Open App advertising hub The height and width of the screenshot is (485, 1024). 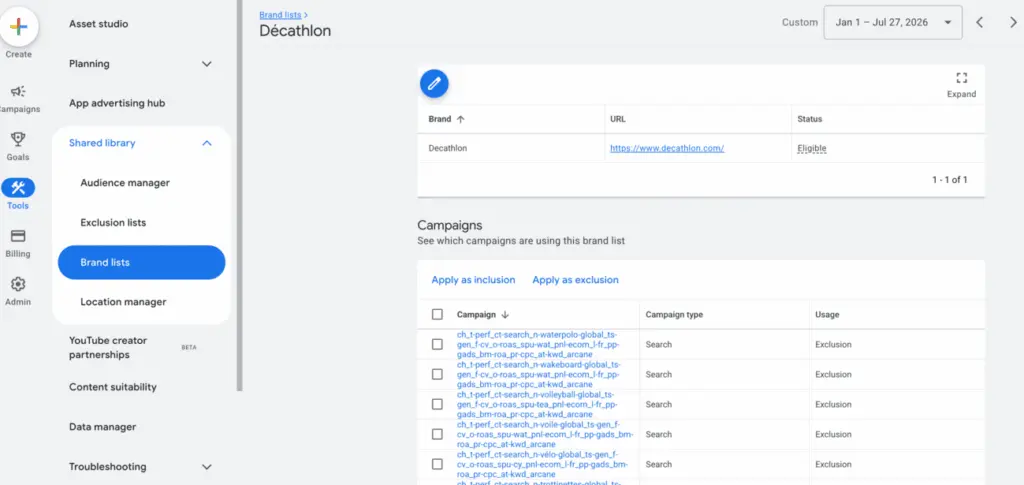117,103
